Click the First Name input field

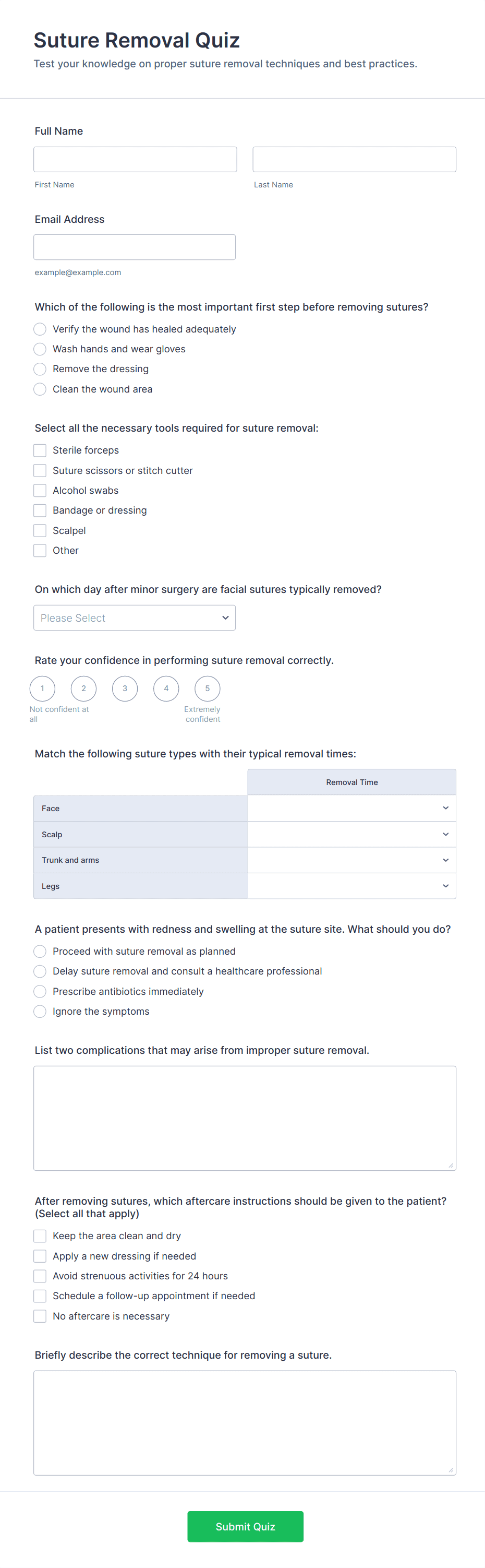point(135,160)
